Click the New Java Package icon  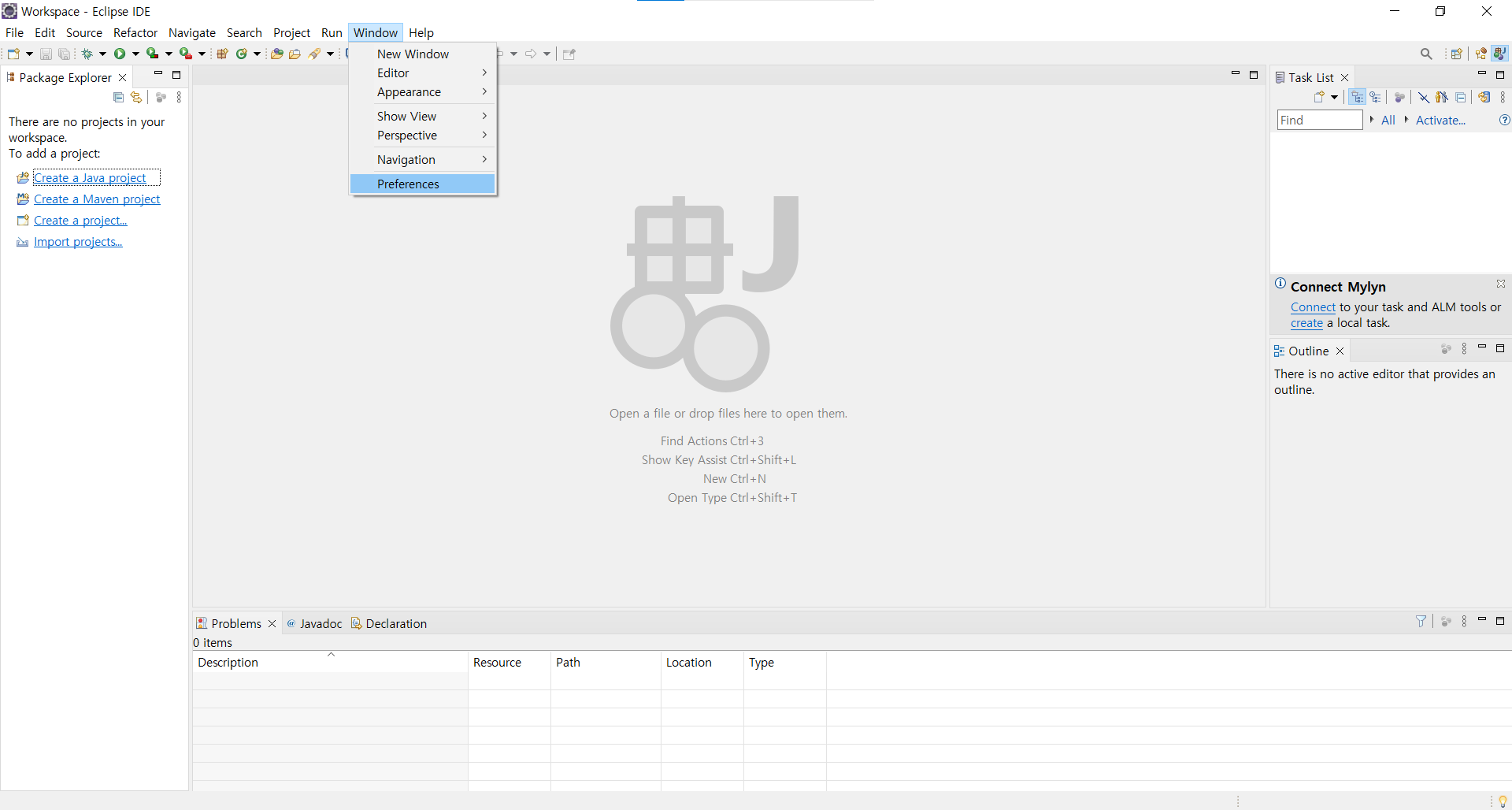[222, 54]
